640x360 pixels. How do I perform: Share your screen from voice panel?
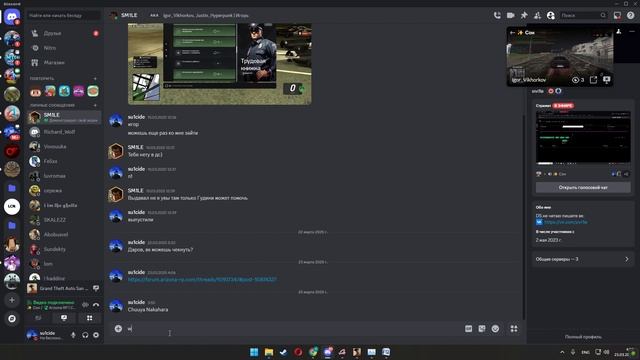tap(64, 318)
